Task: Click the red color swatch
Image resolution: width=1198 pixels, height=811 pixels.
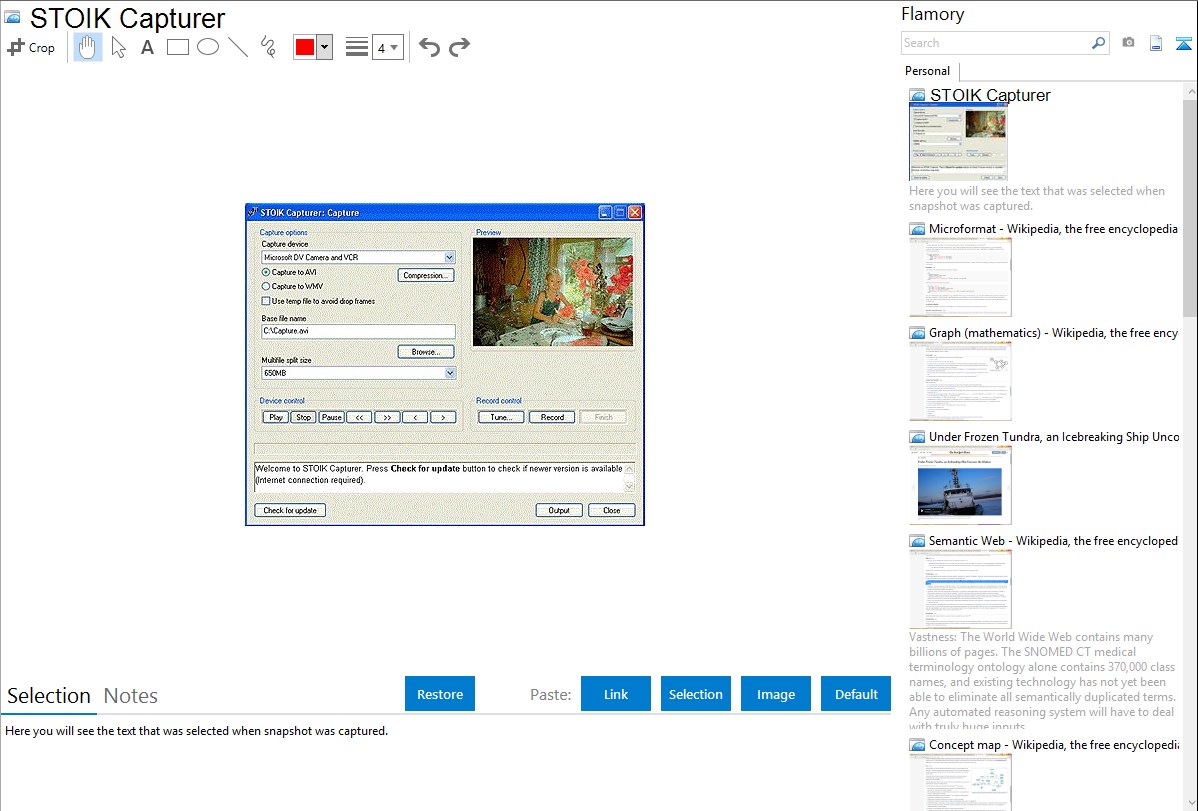Action: 305,47
